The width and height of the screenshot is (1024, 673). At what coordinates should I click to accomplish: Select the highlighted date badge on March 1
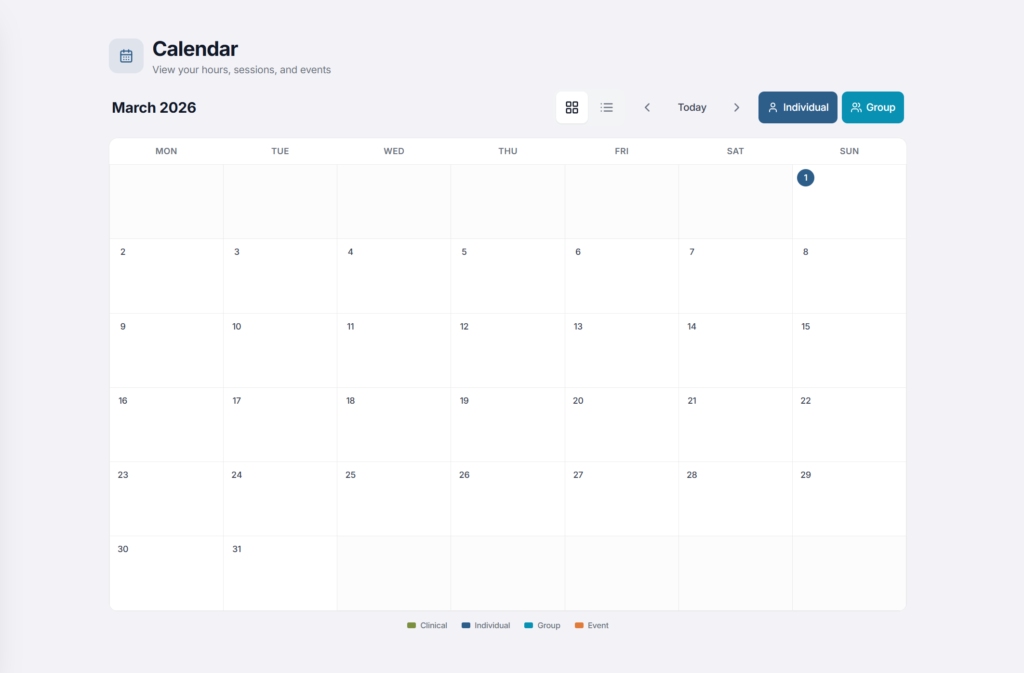tap(805, 177)
